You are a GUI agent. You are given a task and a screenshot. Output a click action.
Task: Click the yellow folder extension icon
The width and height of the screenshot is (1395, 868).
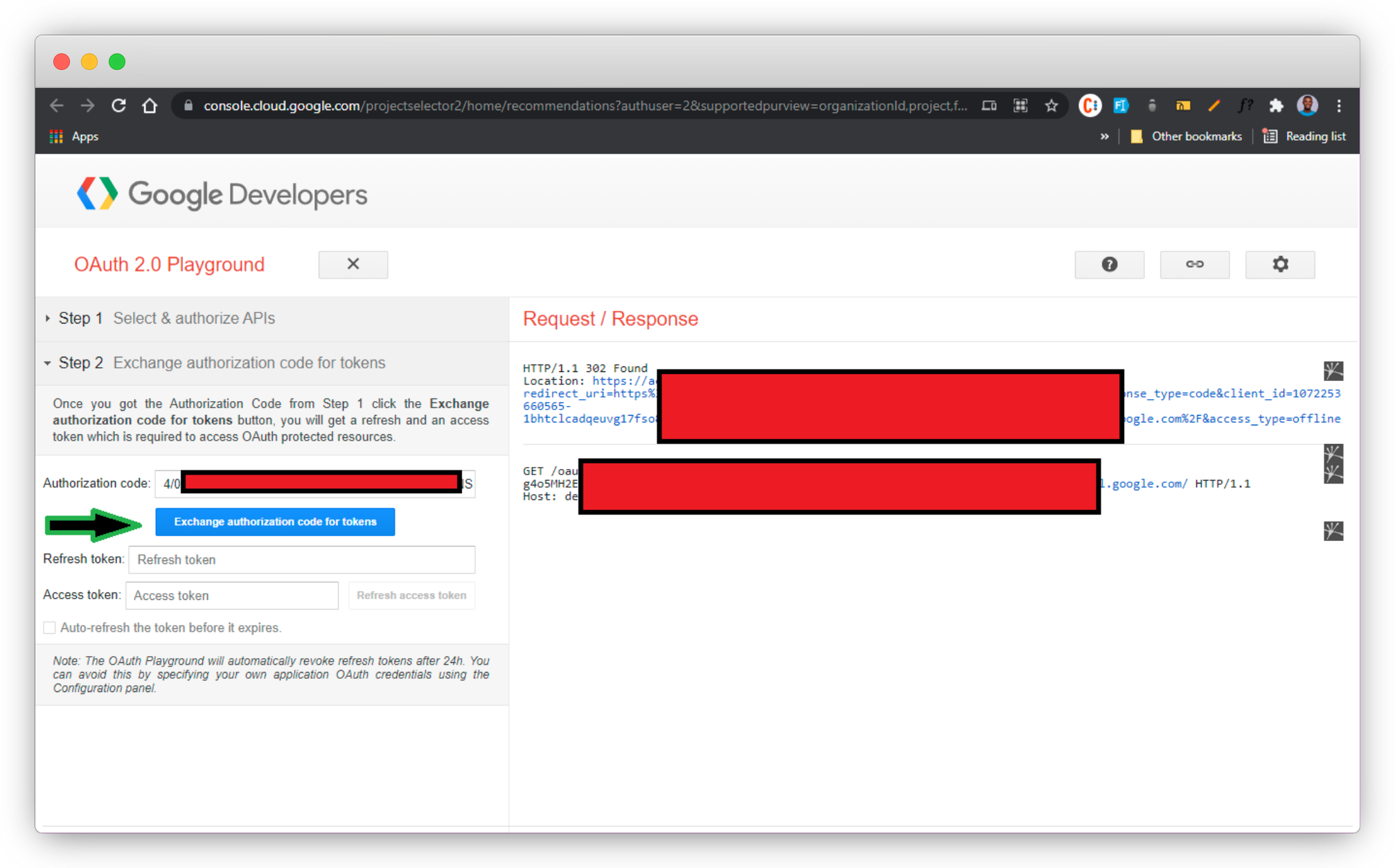tap(1183, 105)
